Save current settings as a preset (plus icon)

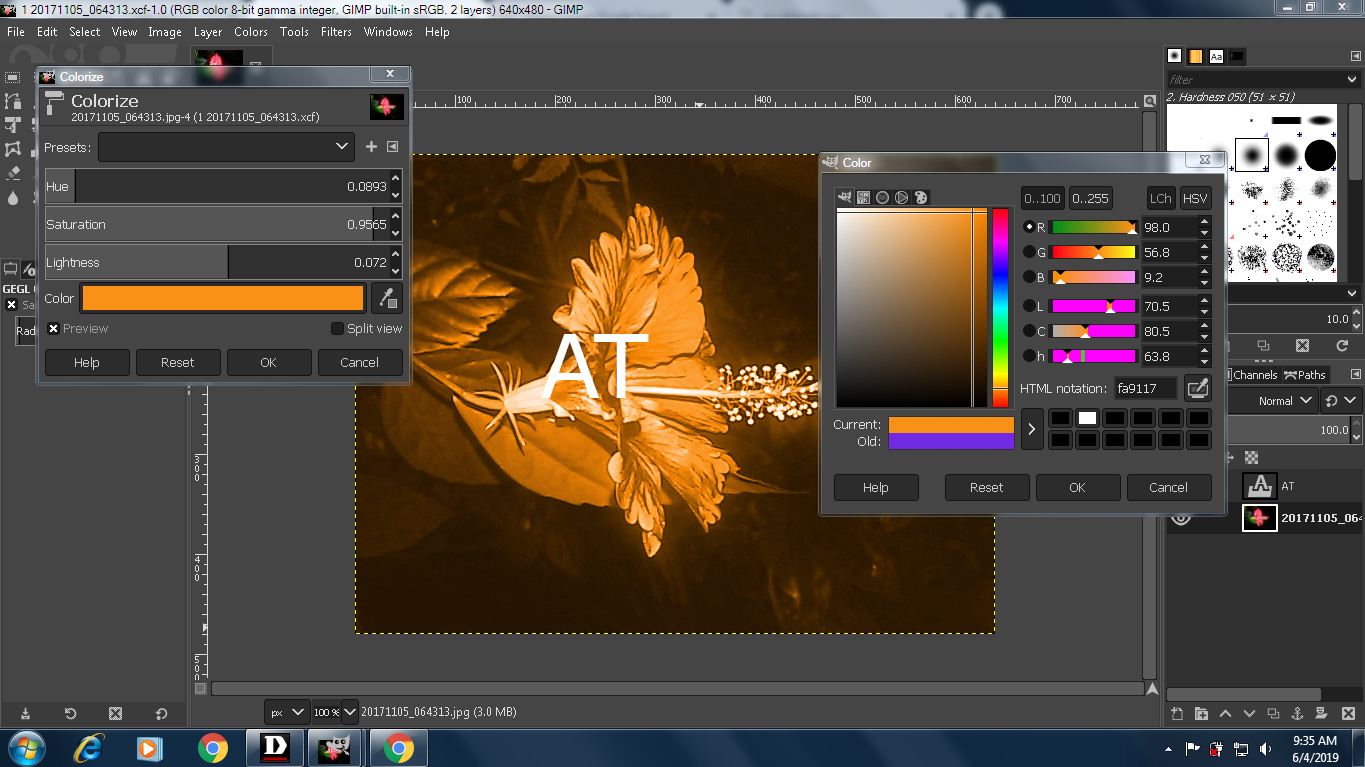pos(371,147)
